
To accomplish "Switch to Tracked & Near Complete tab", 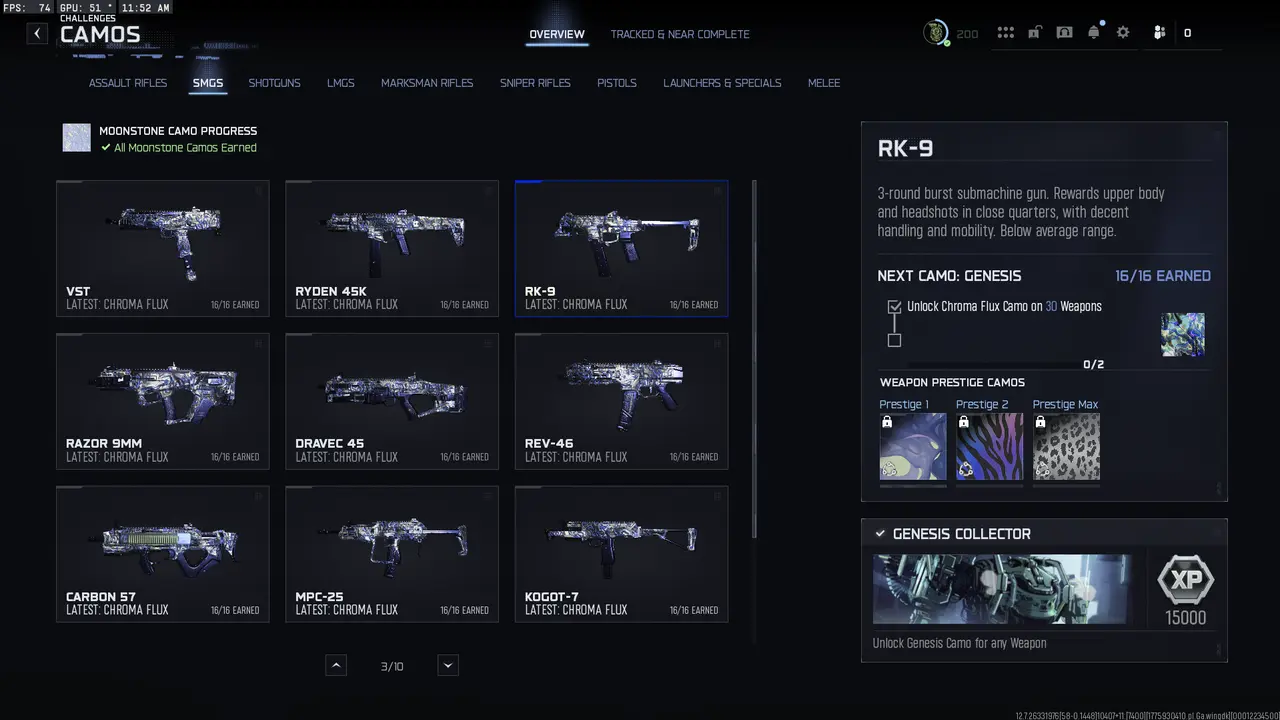I will click(680, 34).
